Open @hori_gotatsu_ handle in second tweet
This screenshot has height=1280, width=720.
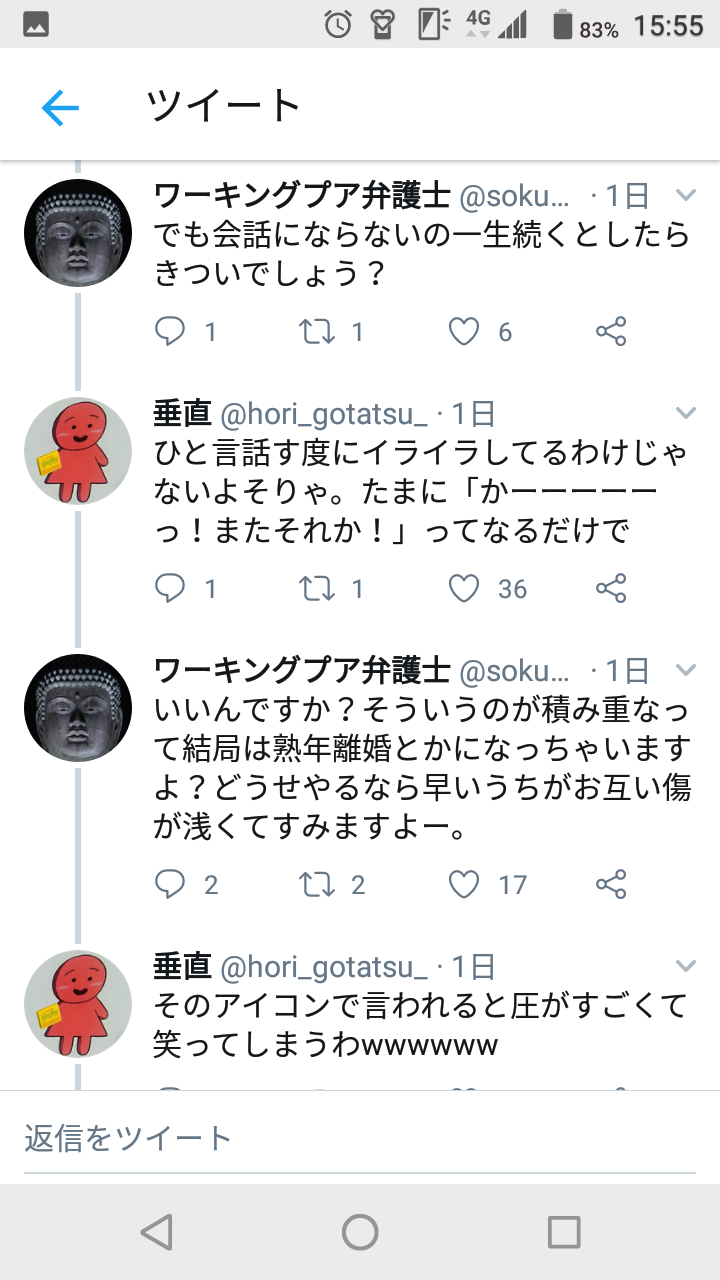tap(323, 413)
